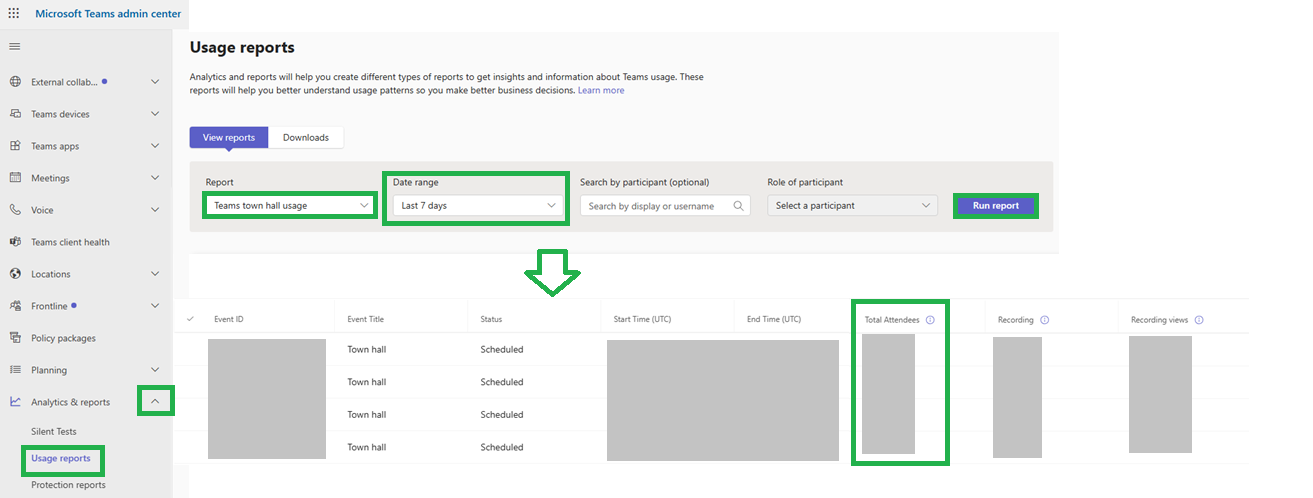Image resolution: width=1313 pixels, height=498 pixels.
Task: Switch to the Downloads tab
Action: 306,138
